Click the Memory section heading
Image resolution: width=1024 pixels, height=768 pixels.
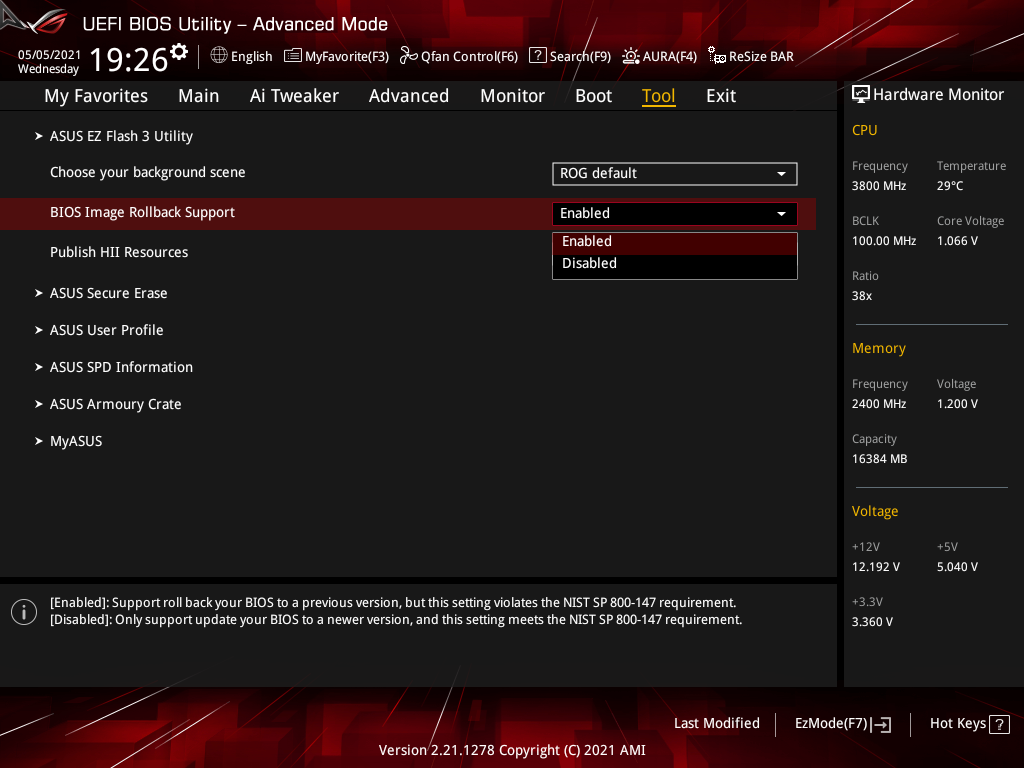pos(878,348)
